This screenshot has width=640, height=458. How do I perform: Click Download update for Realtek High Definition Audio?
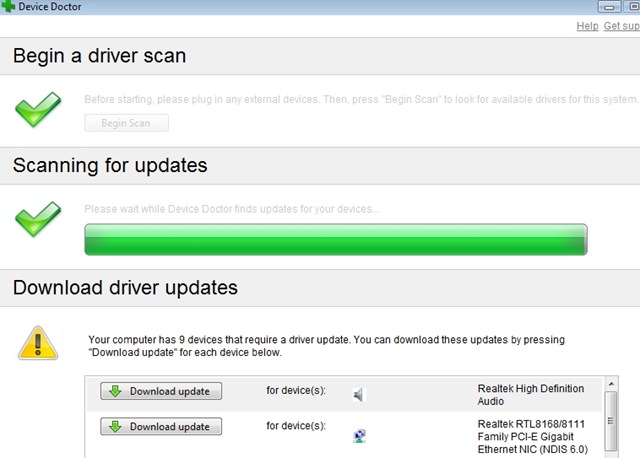tap(161, 391)
